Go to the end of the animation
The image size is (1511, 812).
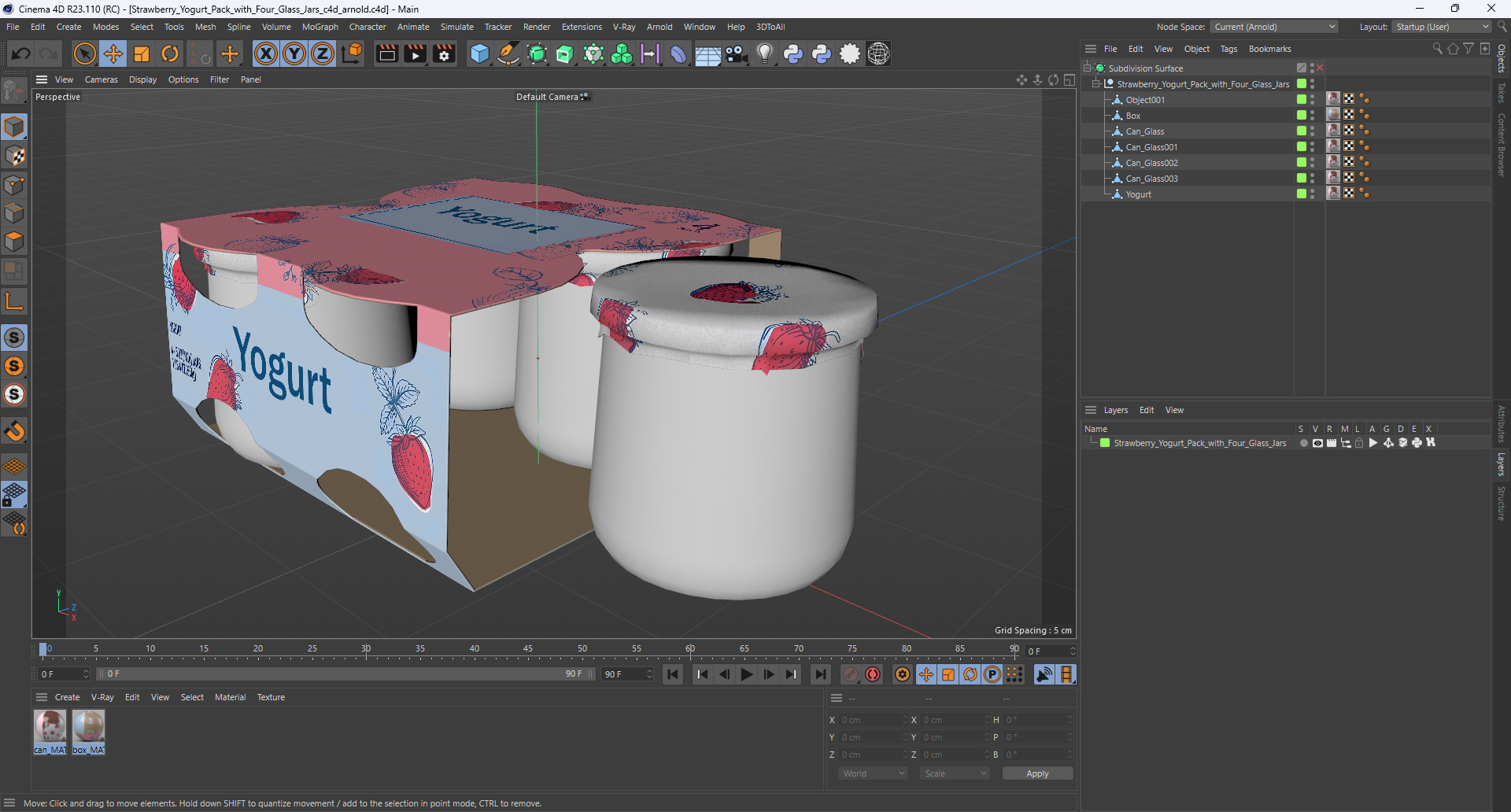tap(820, 674)
